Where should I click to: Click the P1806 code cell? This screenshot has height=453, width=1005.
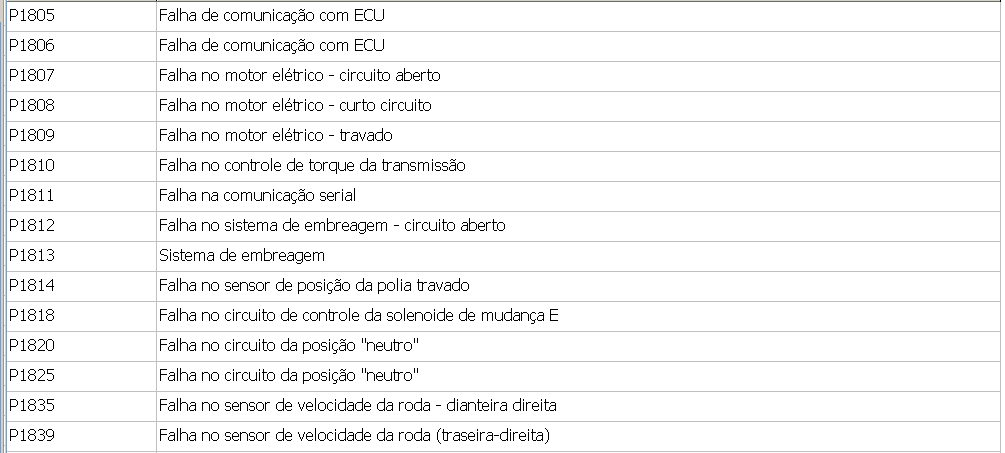pyautogui.click(x=31, y=45)
